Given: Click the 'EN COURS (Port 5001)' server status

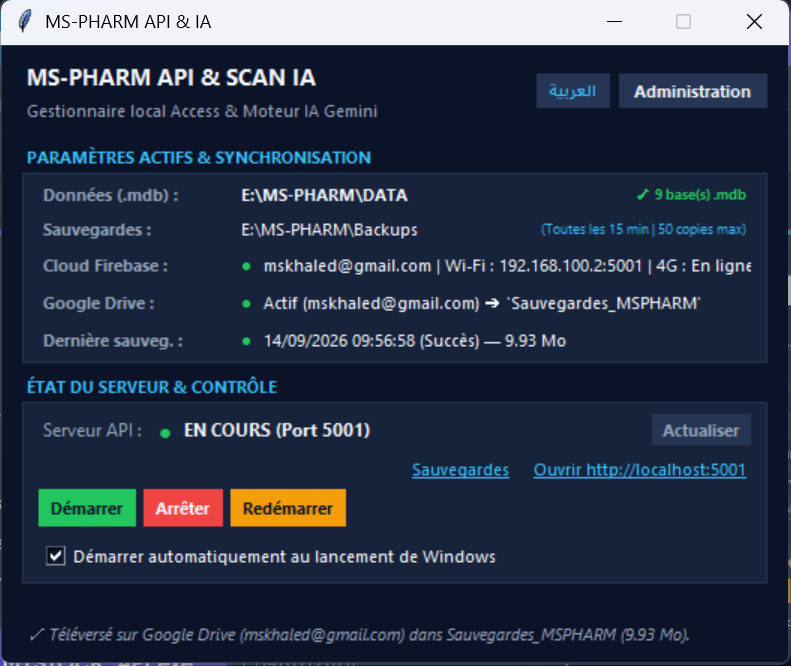Looking at the screenshot, I should point(277,430).
